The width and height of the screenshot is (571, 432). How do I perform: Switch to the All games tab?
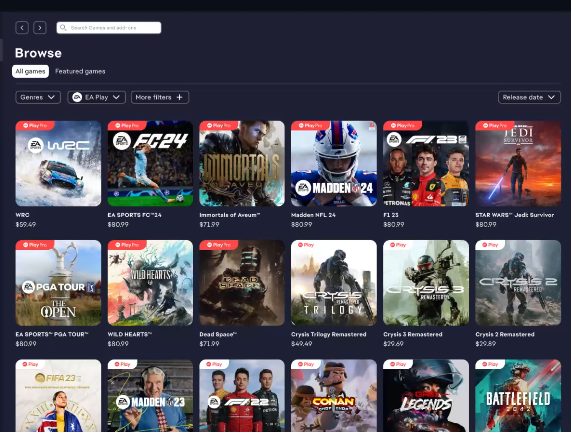(30, 71)
